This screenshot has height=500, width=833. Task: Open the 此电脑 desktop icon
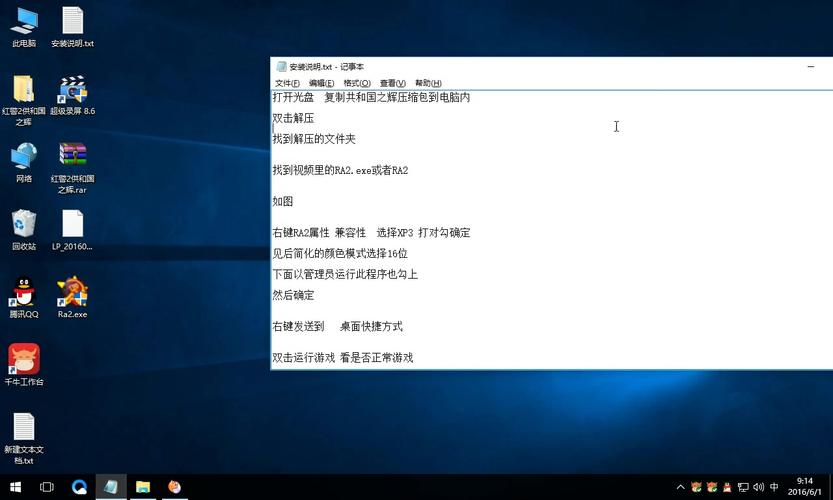coord(24,27)
